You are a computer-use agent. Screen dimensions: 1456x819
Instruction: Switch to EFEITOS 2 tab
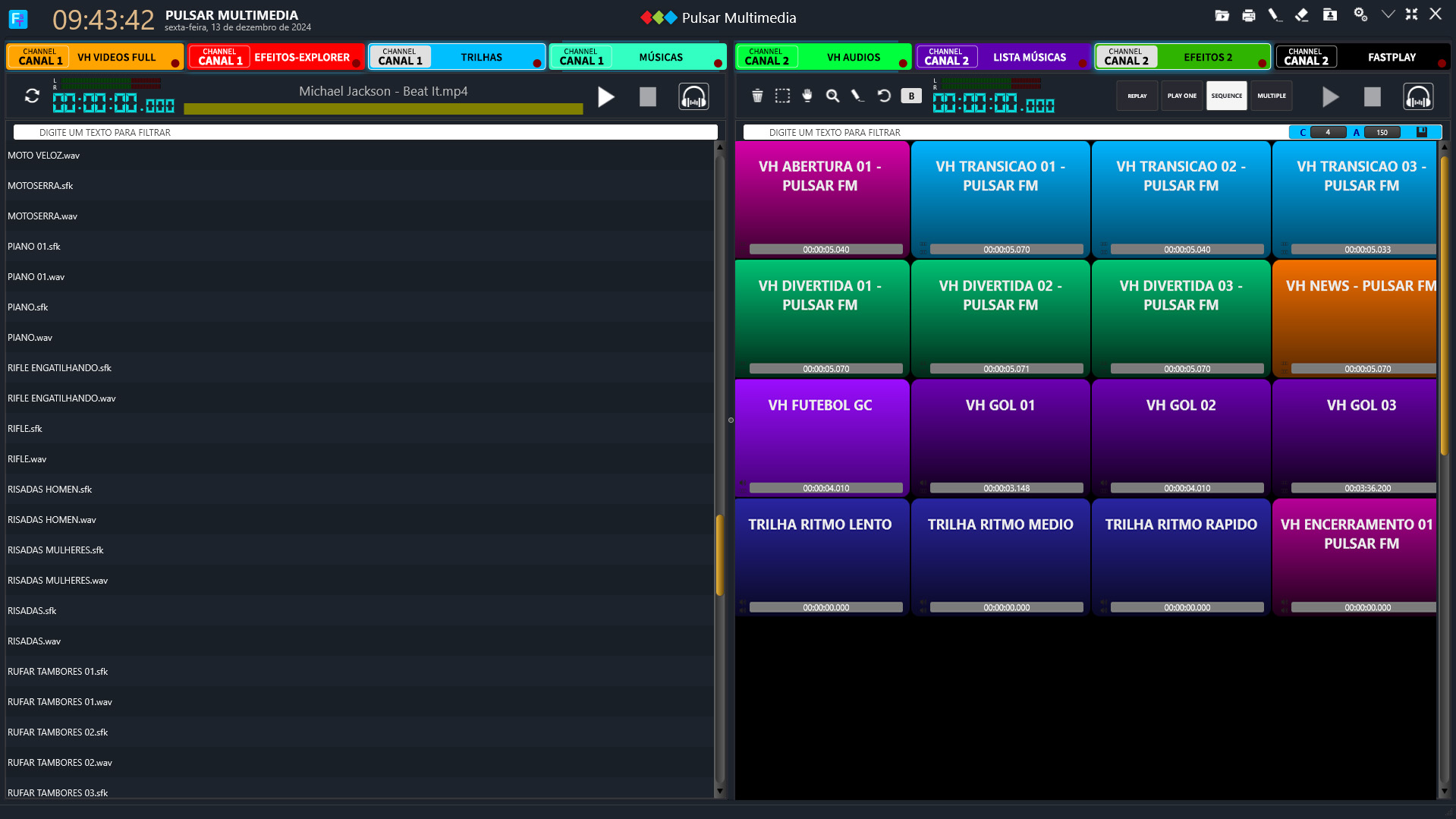1183,57
